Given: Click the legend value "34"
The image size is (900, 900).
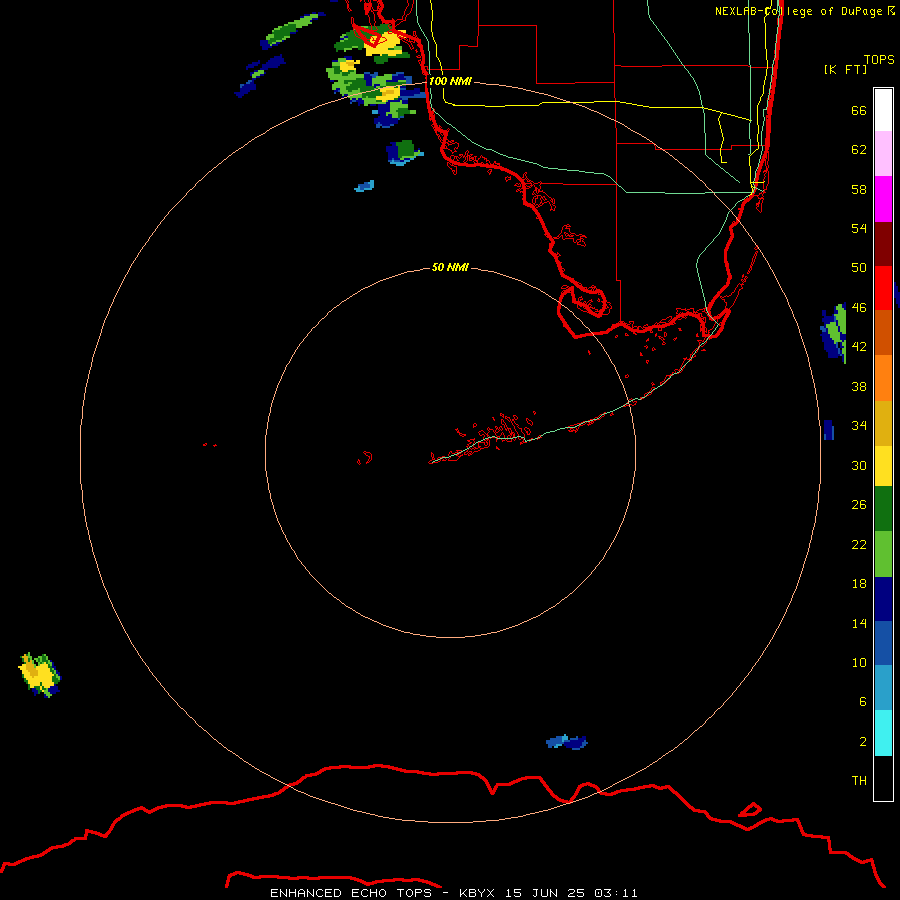Looking at the screenshot, I should 859,426.
